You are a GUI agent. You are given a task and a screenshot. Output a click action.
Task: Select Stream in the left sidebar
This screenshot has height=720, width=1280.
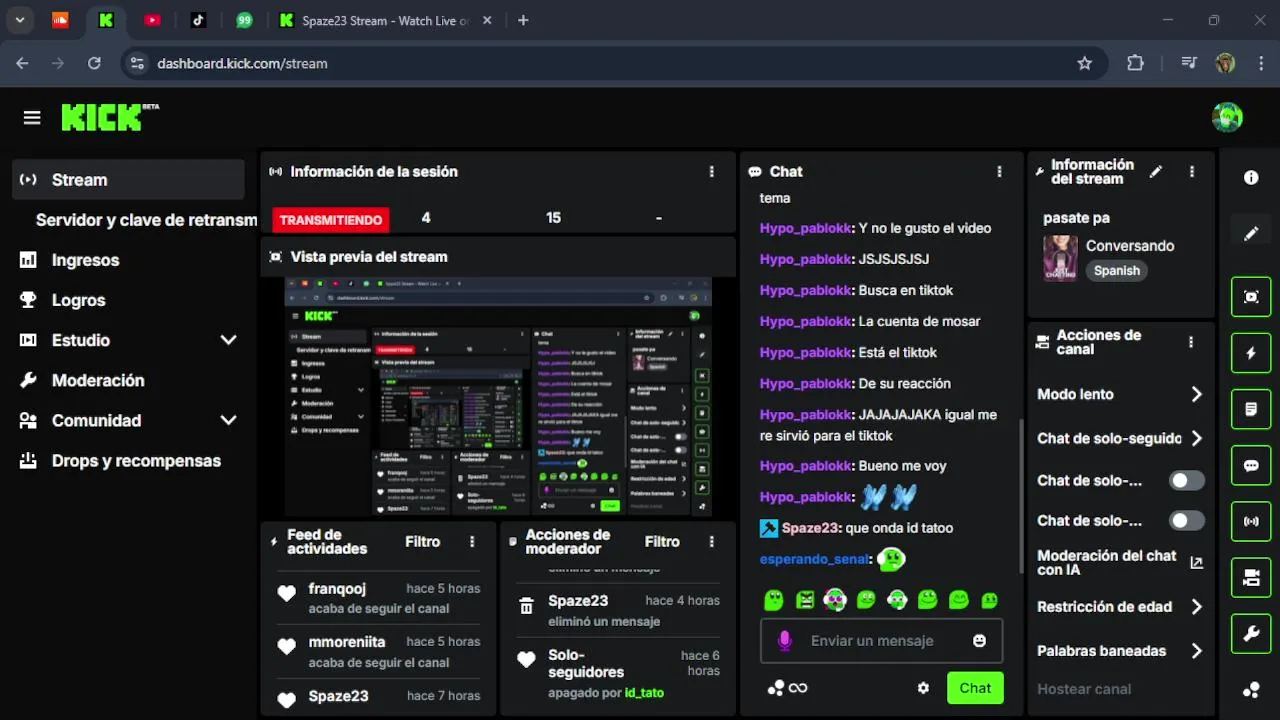pos(128,180)
